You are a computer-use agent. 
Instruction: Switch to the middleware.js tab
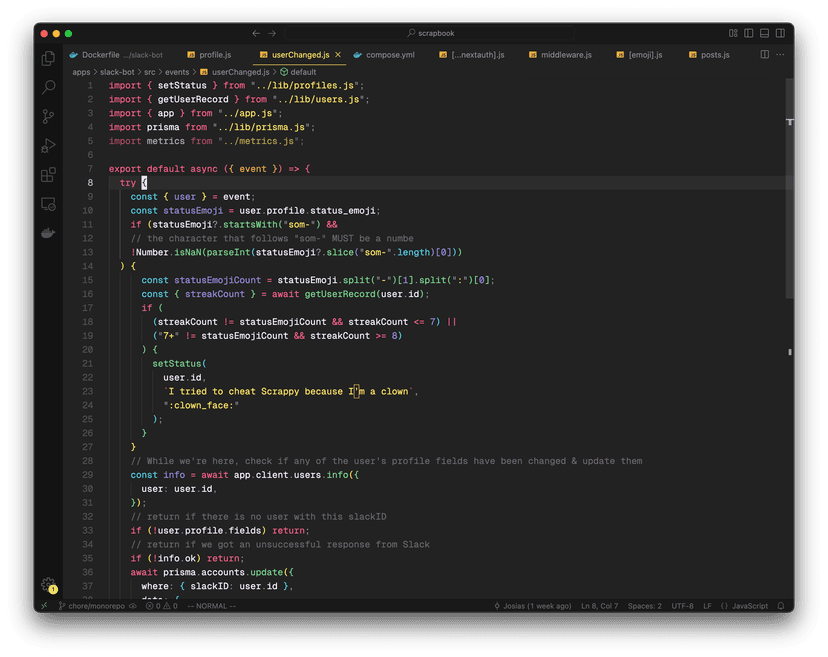[566, 55]
